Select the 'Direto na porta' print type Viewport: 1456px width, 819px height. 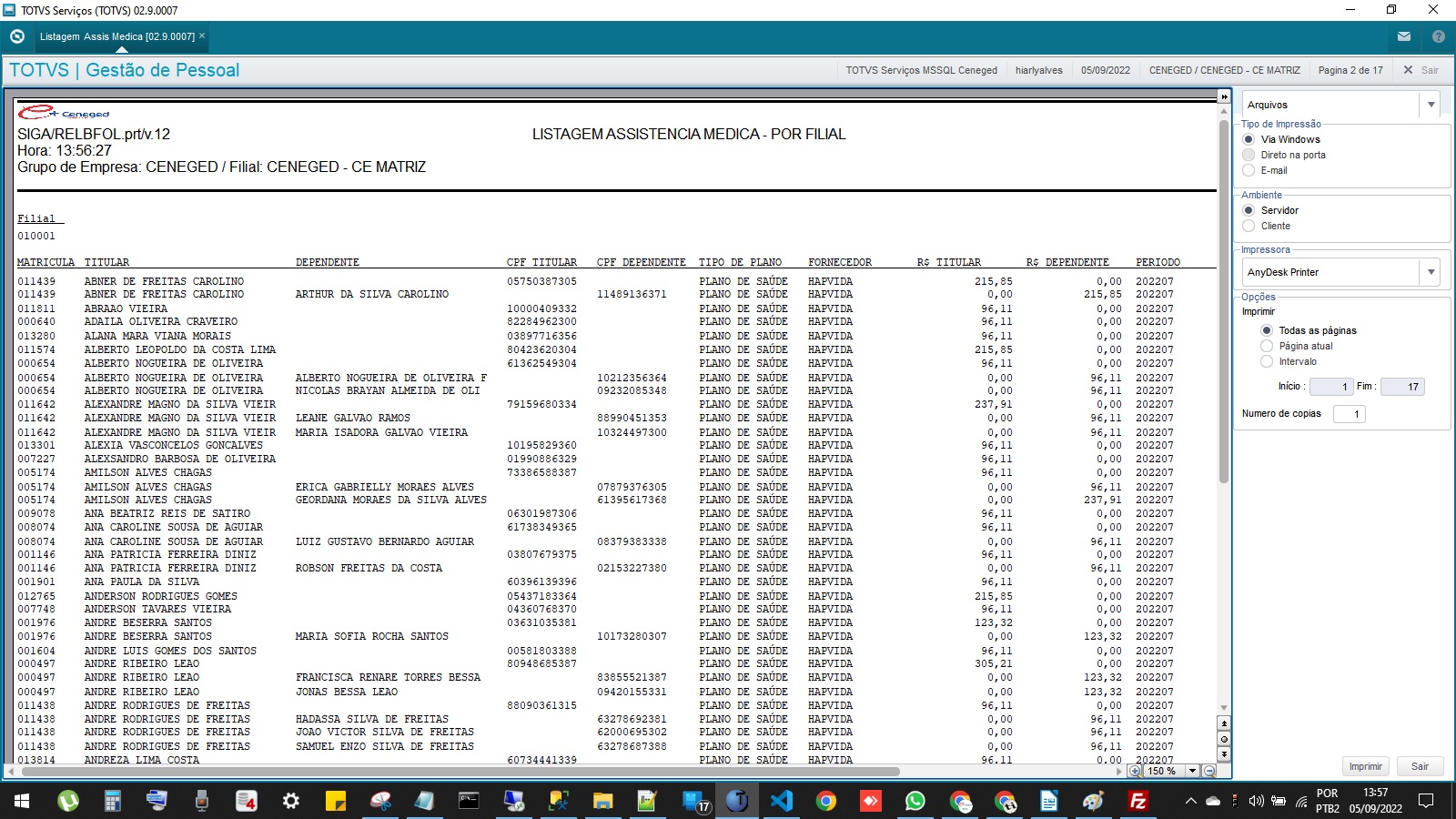[1249, 155]
